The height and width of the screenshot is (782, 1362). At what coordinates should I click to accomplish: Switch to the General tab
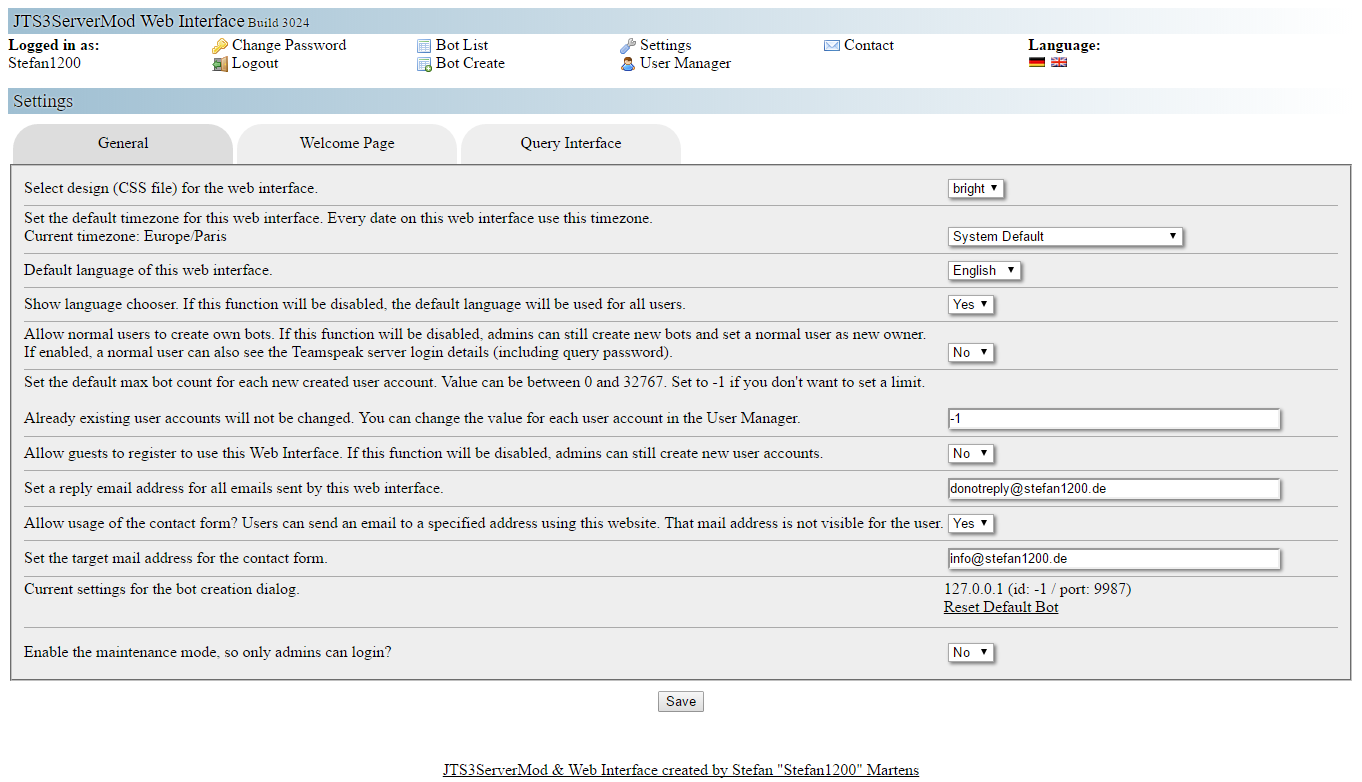coord(123,144)
